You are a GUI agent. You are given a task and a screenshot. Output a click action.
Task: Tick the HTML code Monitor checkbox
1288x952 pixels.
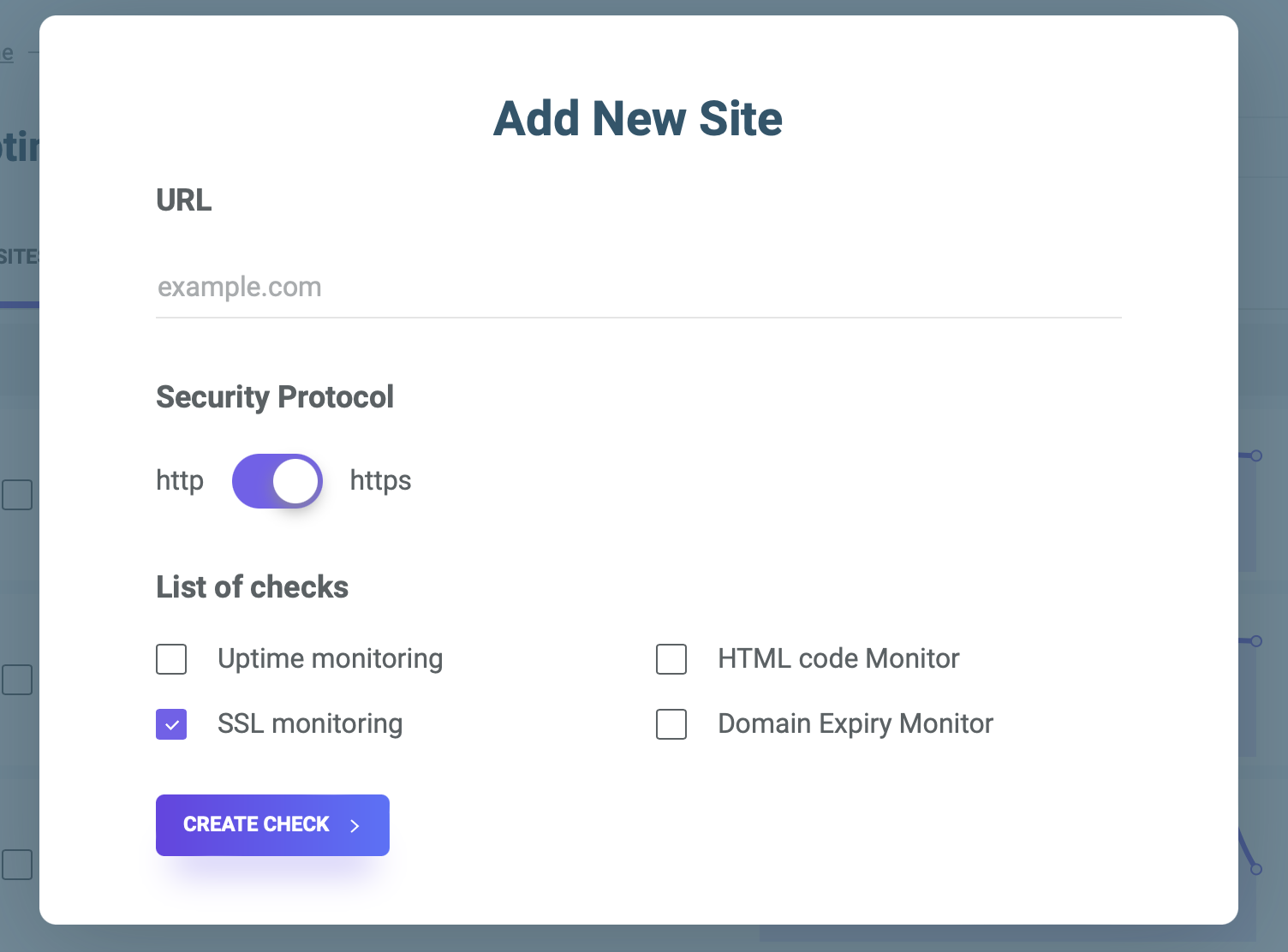[x=671, y=659]
